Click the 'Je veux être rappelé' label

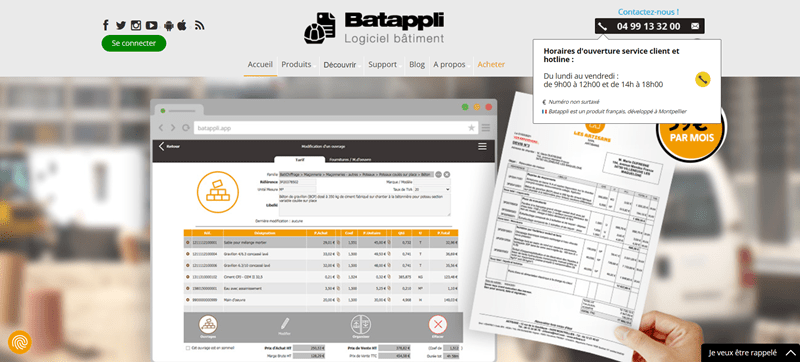click(742, 353)
